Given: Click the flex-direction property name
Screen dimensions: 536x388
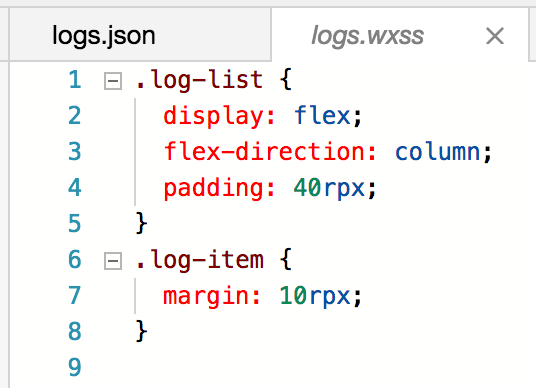Looking at the screenshot, I should 265,151.
